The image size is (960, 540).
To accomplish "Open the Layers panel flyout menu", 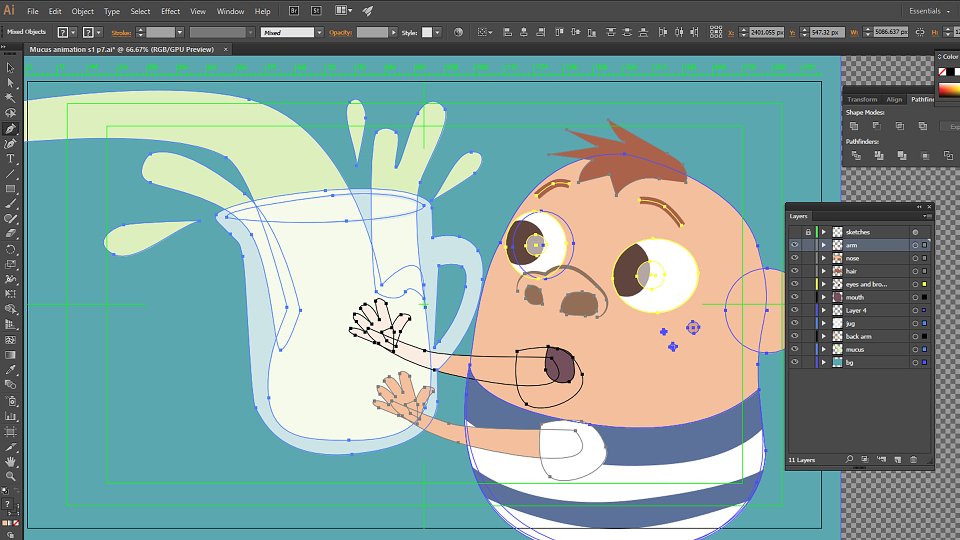I will coord(927,216).
